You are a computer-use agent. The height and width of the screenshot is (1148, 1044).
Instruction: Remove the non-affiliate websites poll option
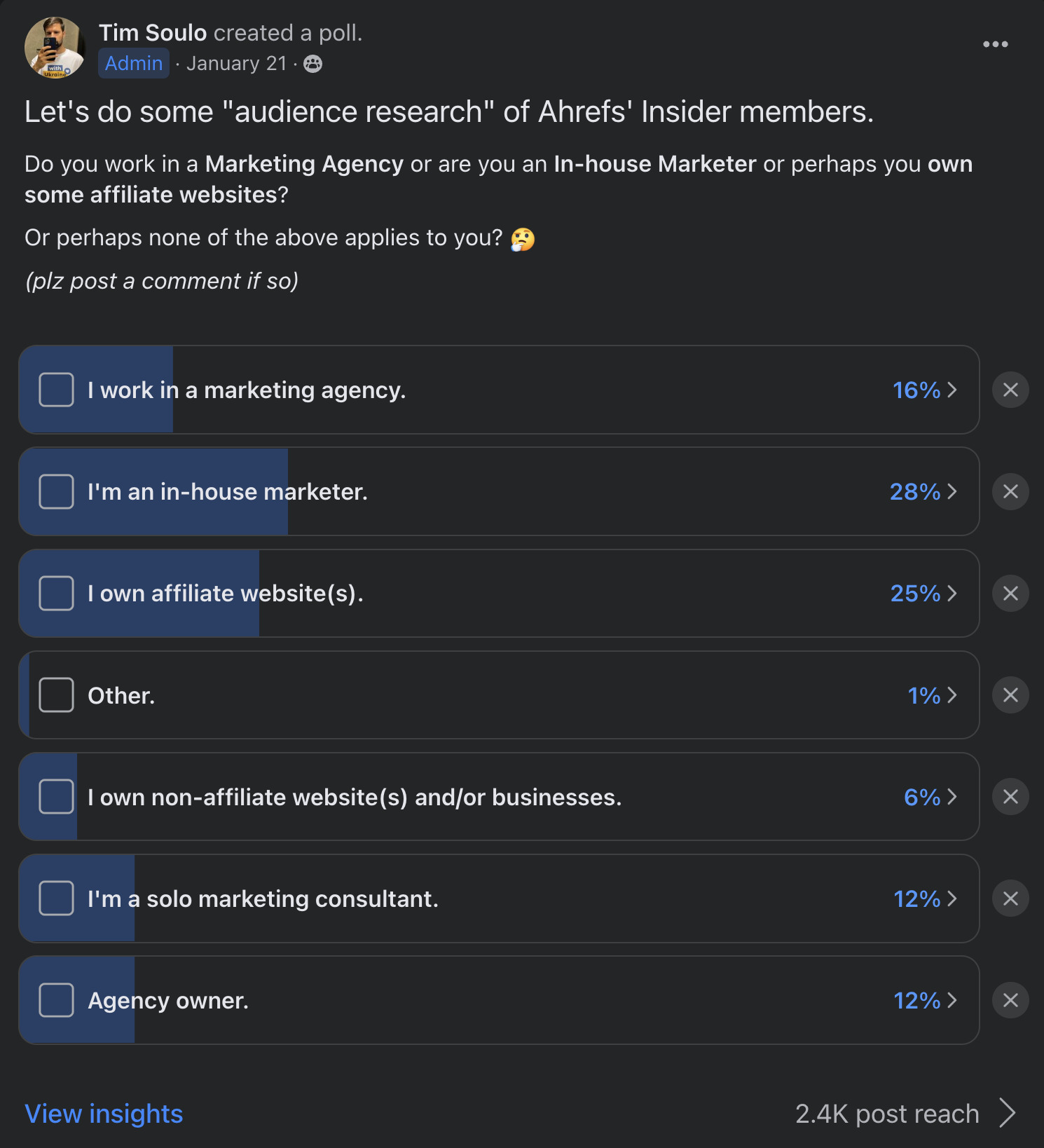pos(1010,796)
